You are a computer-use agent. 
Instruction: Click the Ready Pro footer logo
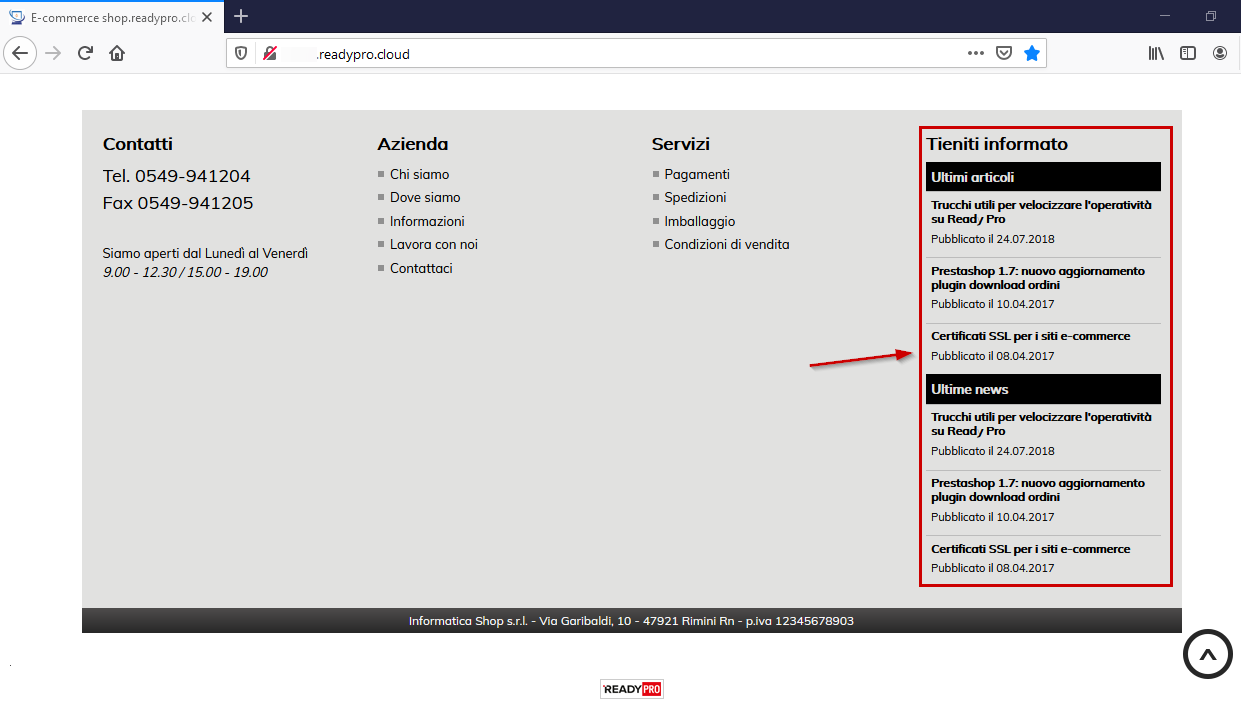pos(631,689)
